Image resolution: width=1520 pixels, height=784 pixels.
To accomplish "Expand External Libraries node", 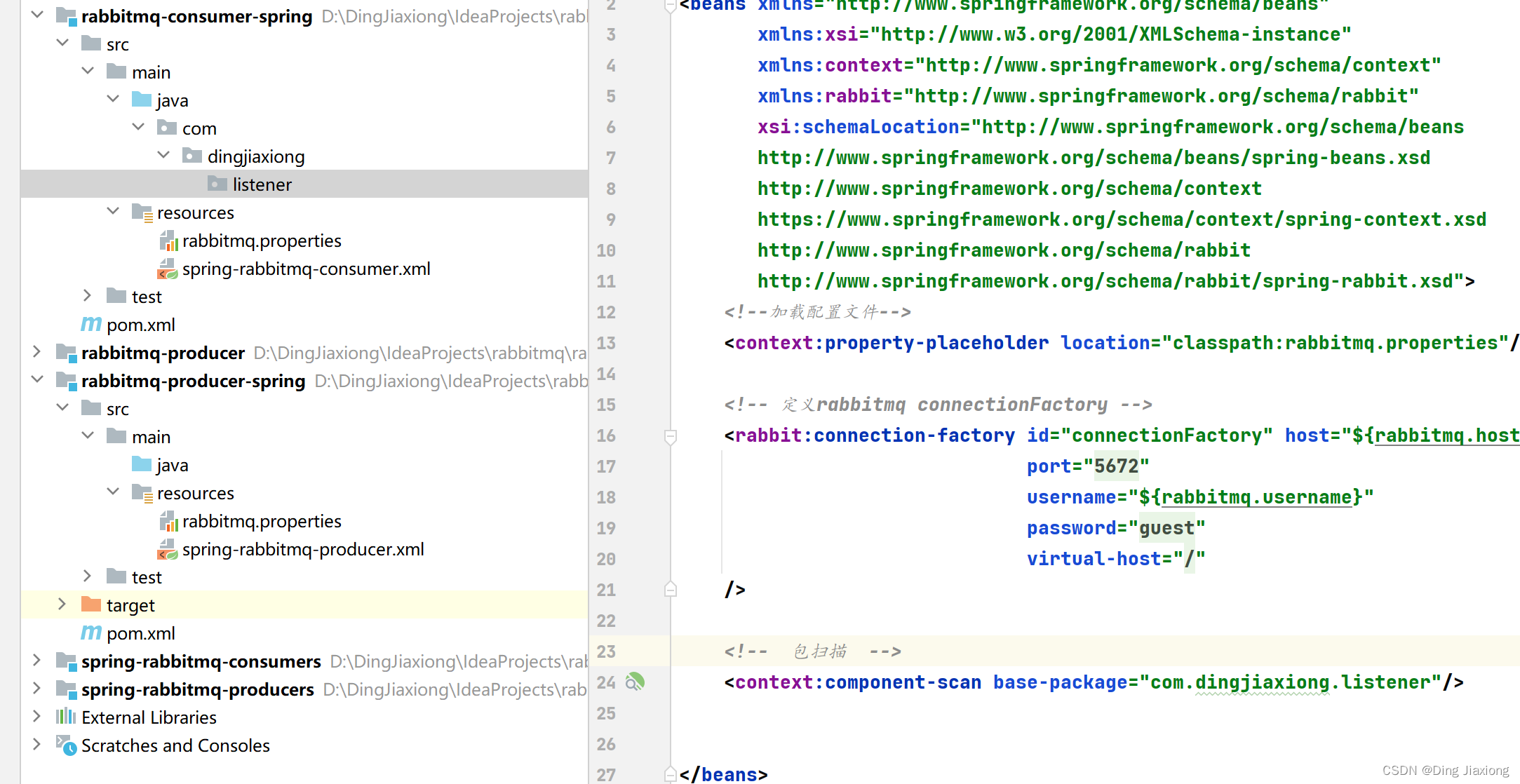I will [x=37, y=716].
